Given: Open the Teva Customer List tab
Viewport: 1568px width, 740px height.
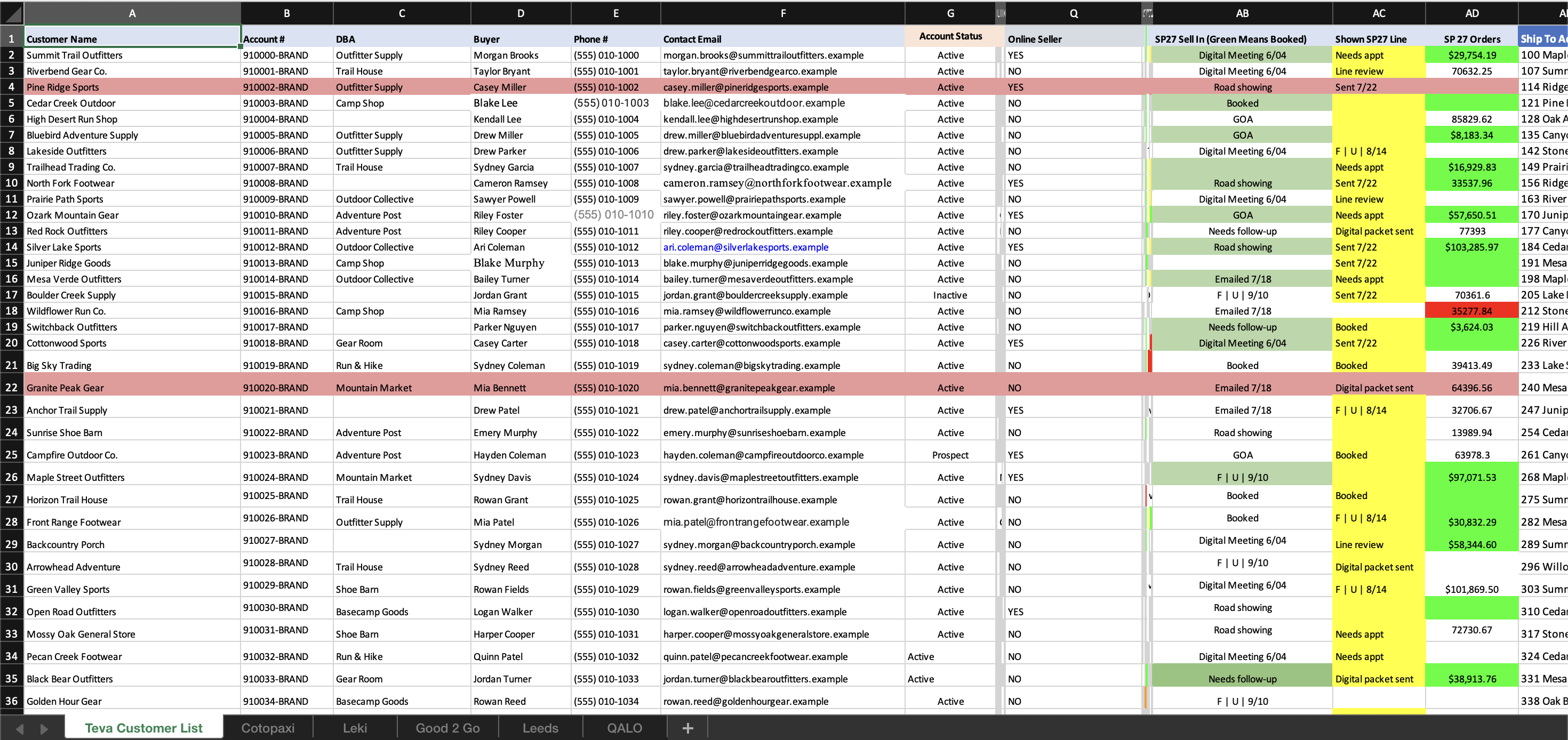Looking at the screenshot, I should click(x=143, y=728).
